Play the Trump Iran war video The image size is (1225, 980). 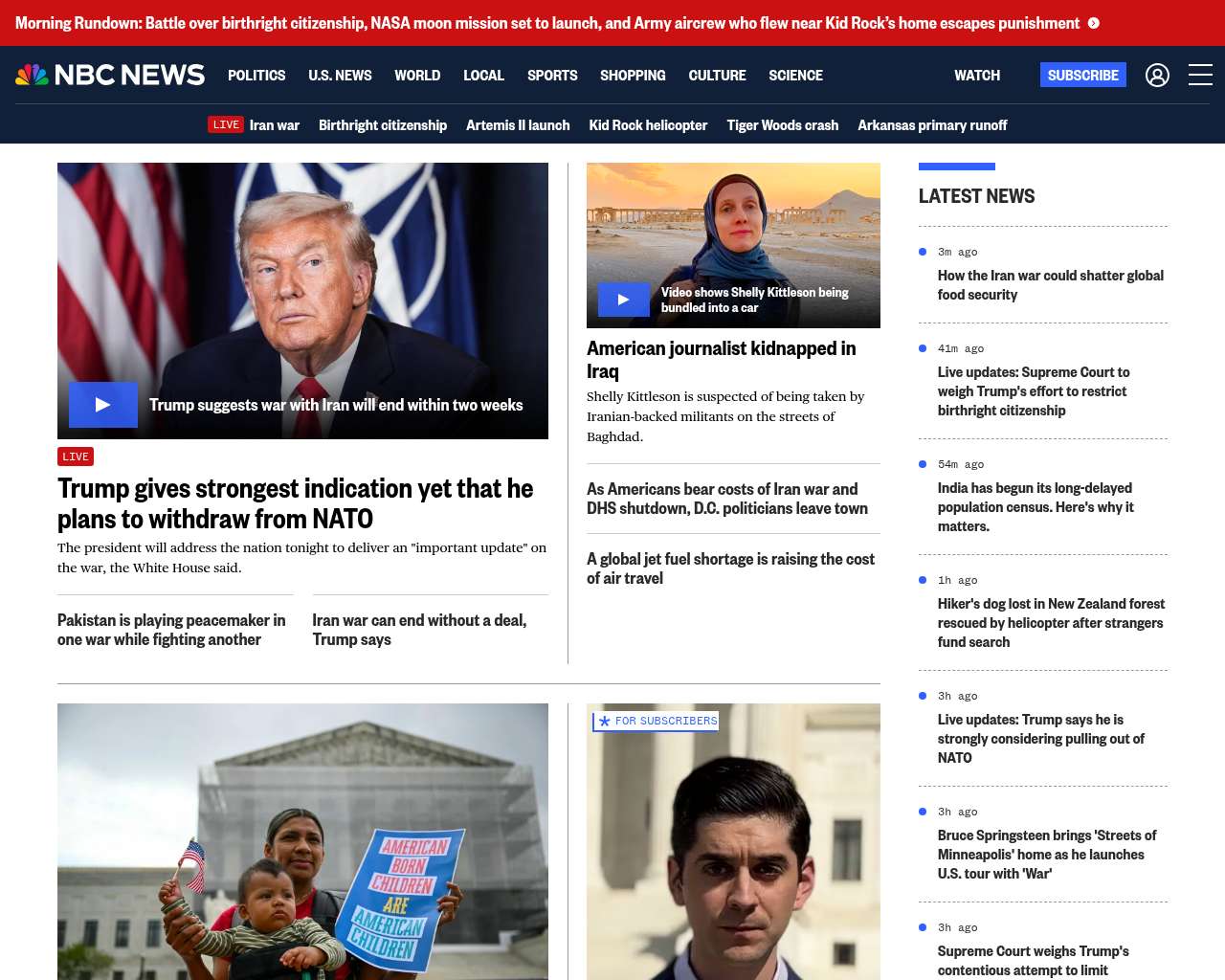(103, 405)
